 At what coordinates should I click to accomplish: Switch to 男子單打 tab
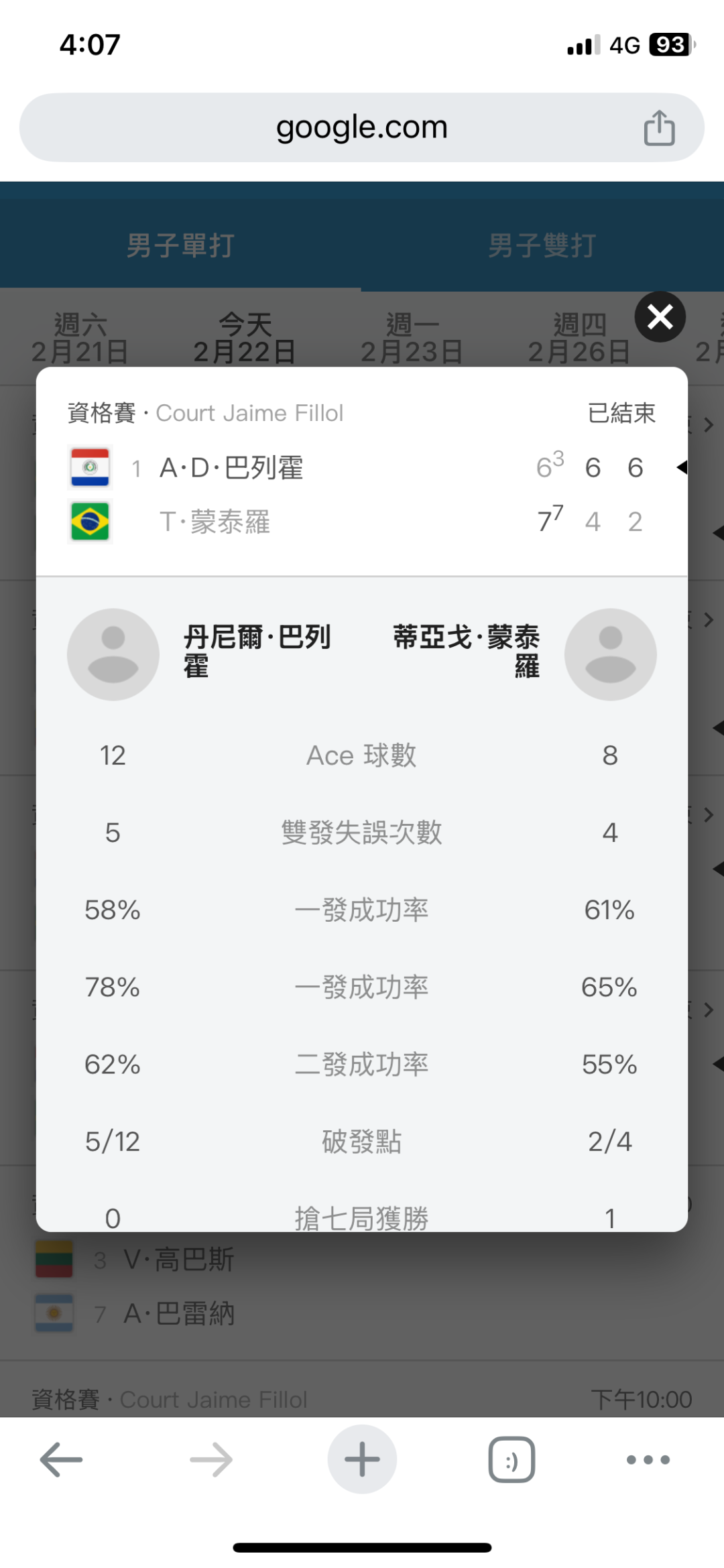click(x=180, y=245)
